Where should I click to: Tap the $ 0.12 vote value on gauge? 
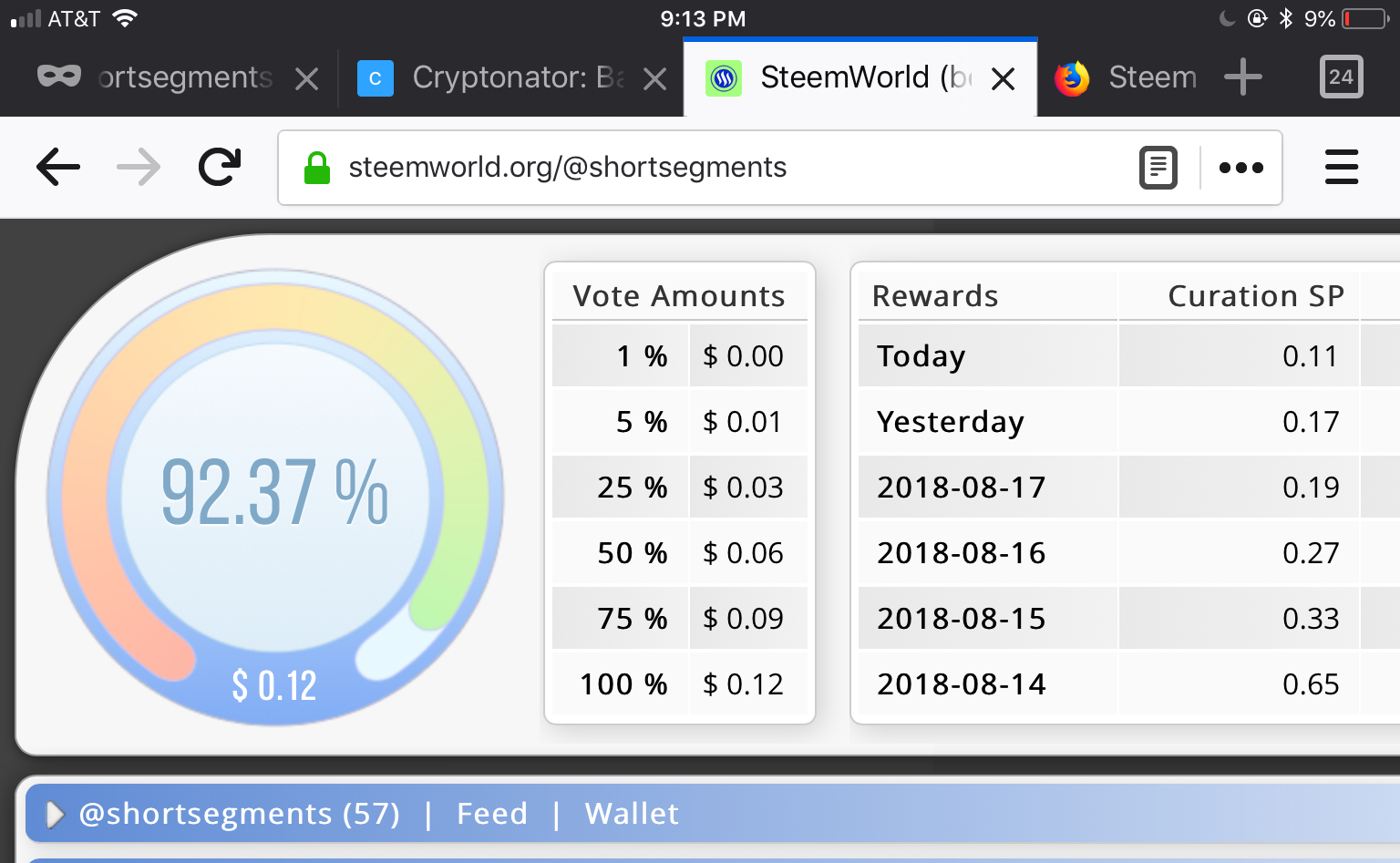point(274,685)
